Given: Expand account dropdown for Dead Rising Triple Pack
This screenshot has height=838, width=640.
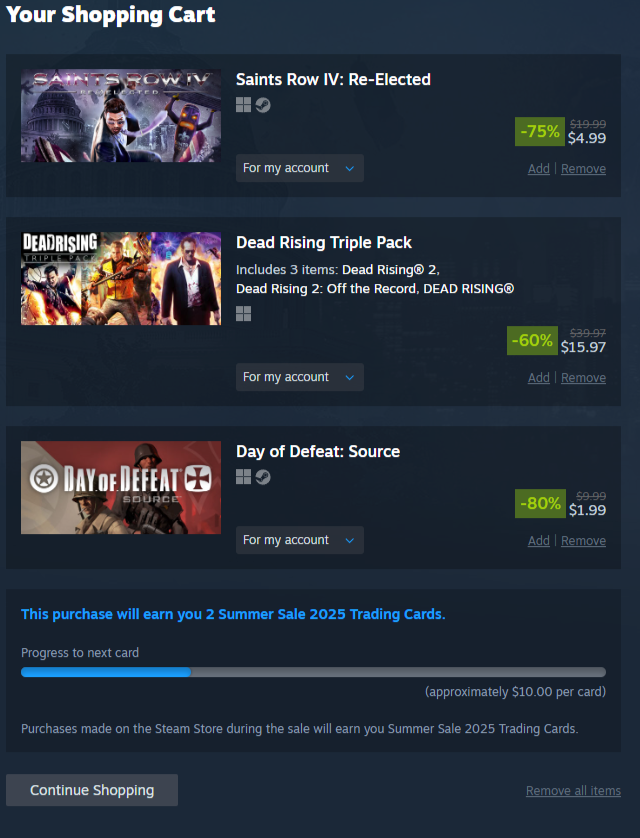Looking at the screenshot, I should (x=300, y=377).
